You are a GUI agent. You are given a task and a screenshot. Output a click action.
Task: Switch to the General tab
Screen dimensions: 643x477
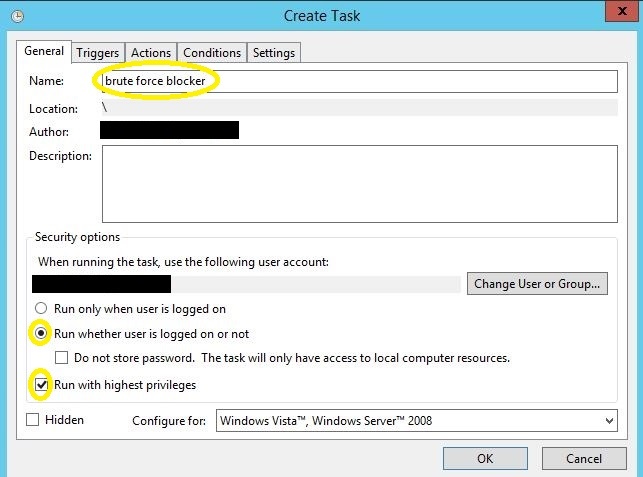point(44,51)
